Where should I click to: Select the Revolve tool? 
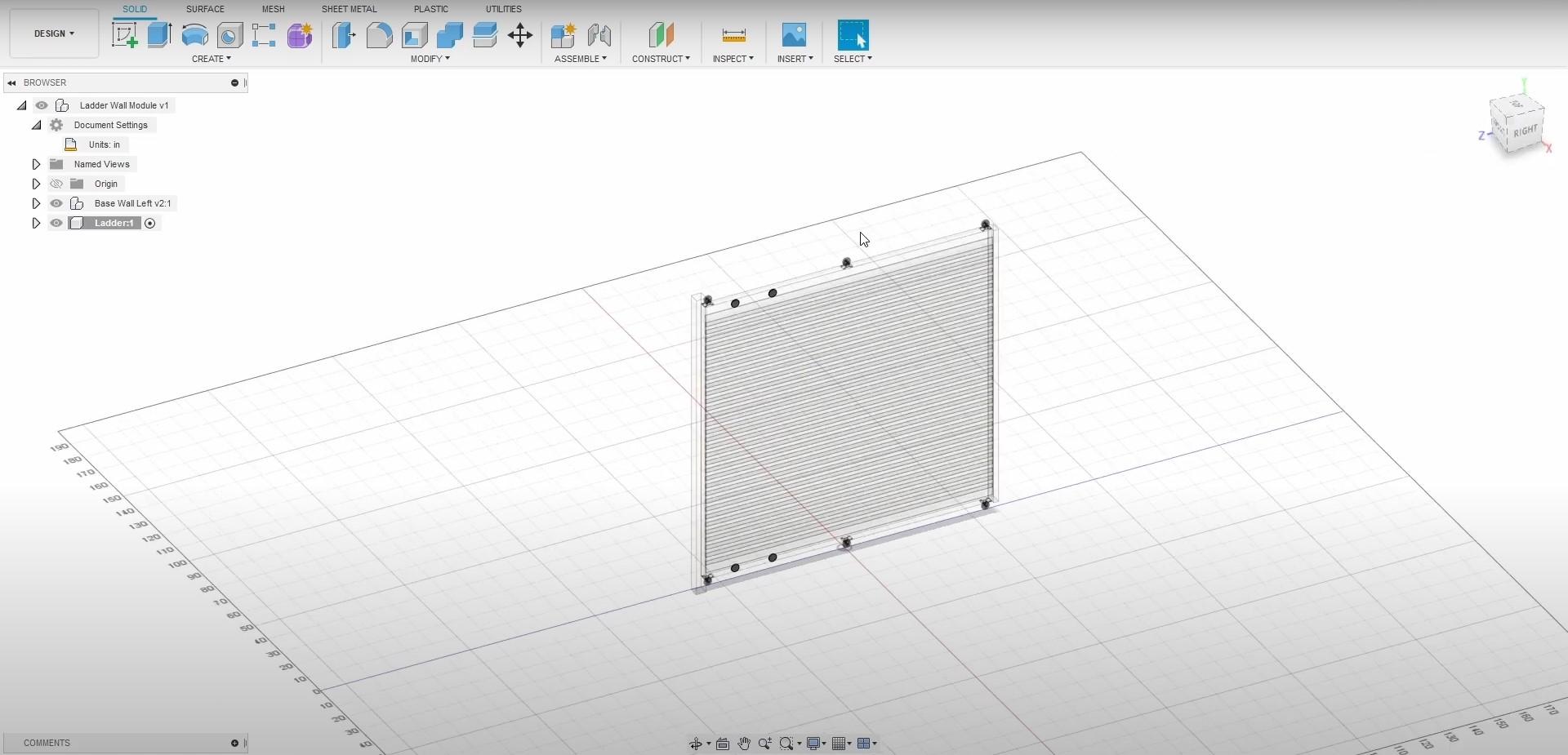click(x=194, y=35)
